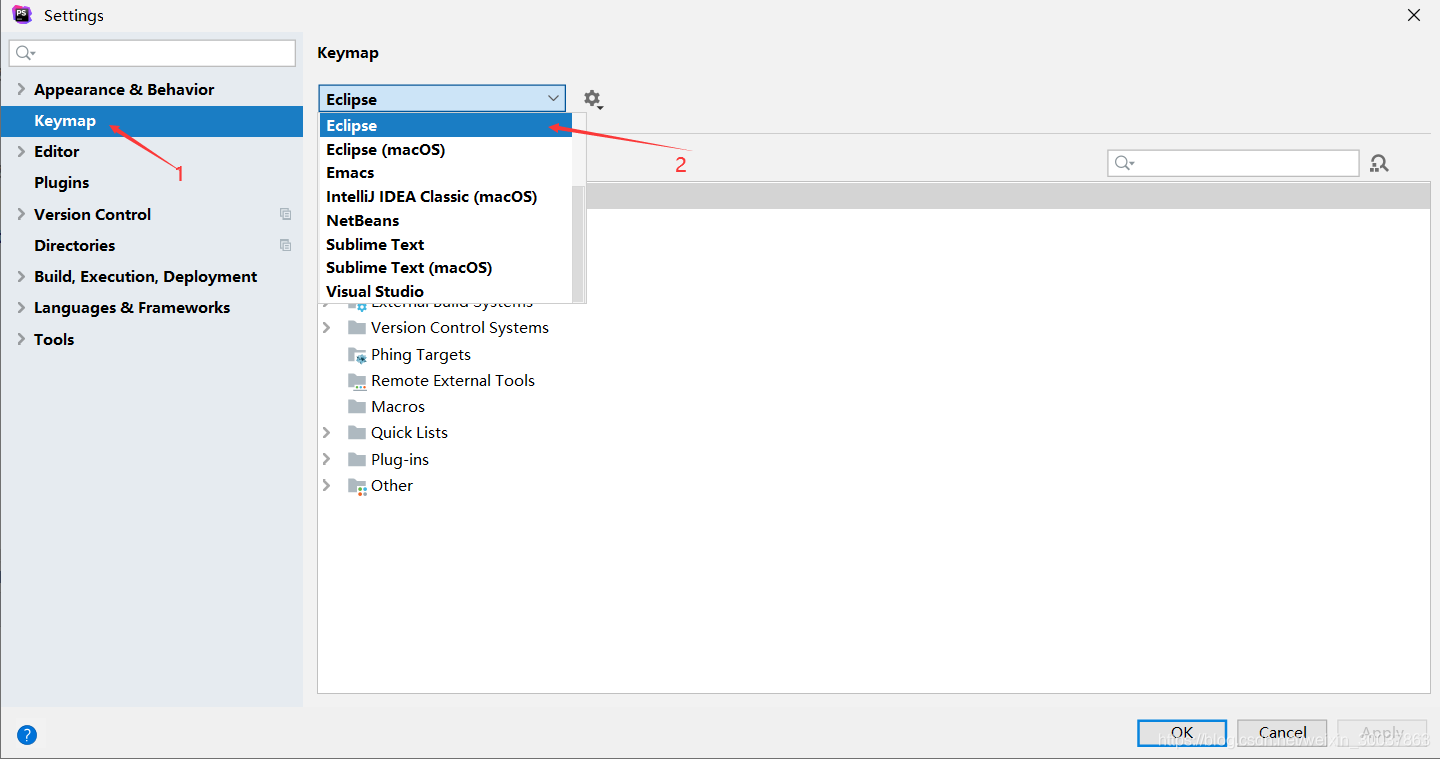
Task: Click the Plug-ins folder icon
Action: (x=357, y=460)
